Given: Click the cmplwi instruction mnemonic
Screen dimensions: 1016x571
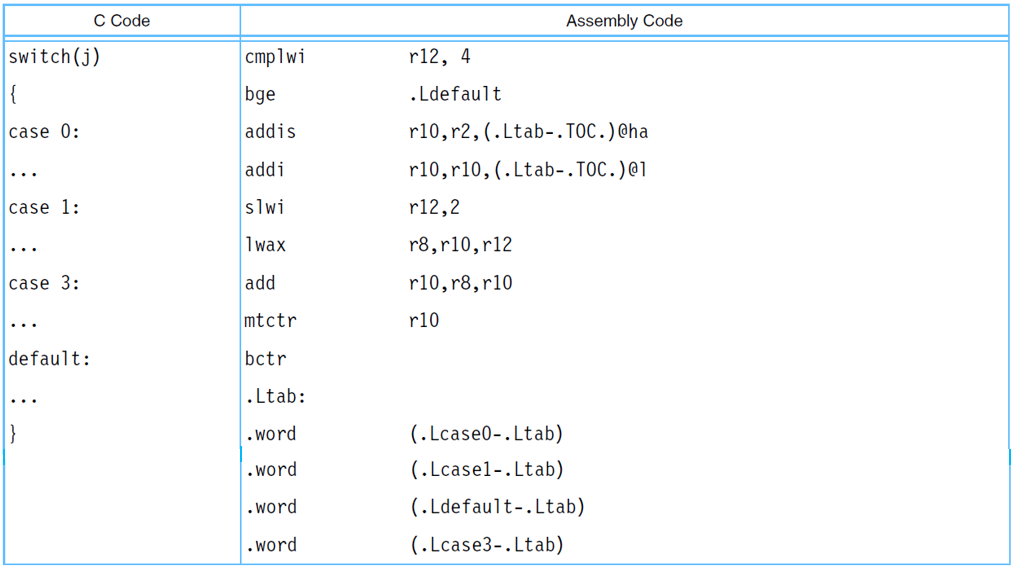Looking at the screenshot, I should point(275,57).
